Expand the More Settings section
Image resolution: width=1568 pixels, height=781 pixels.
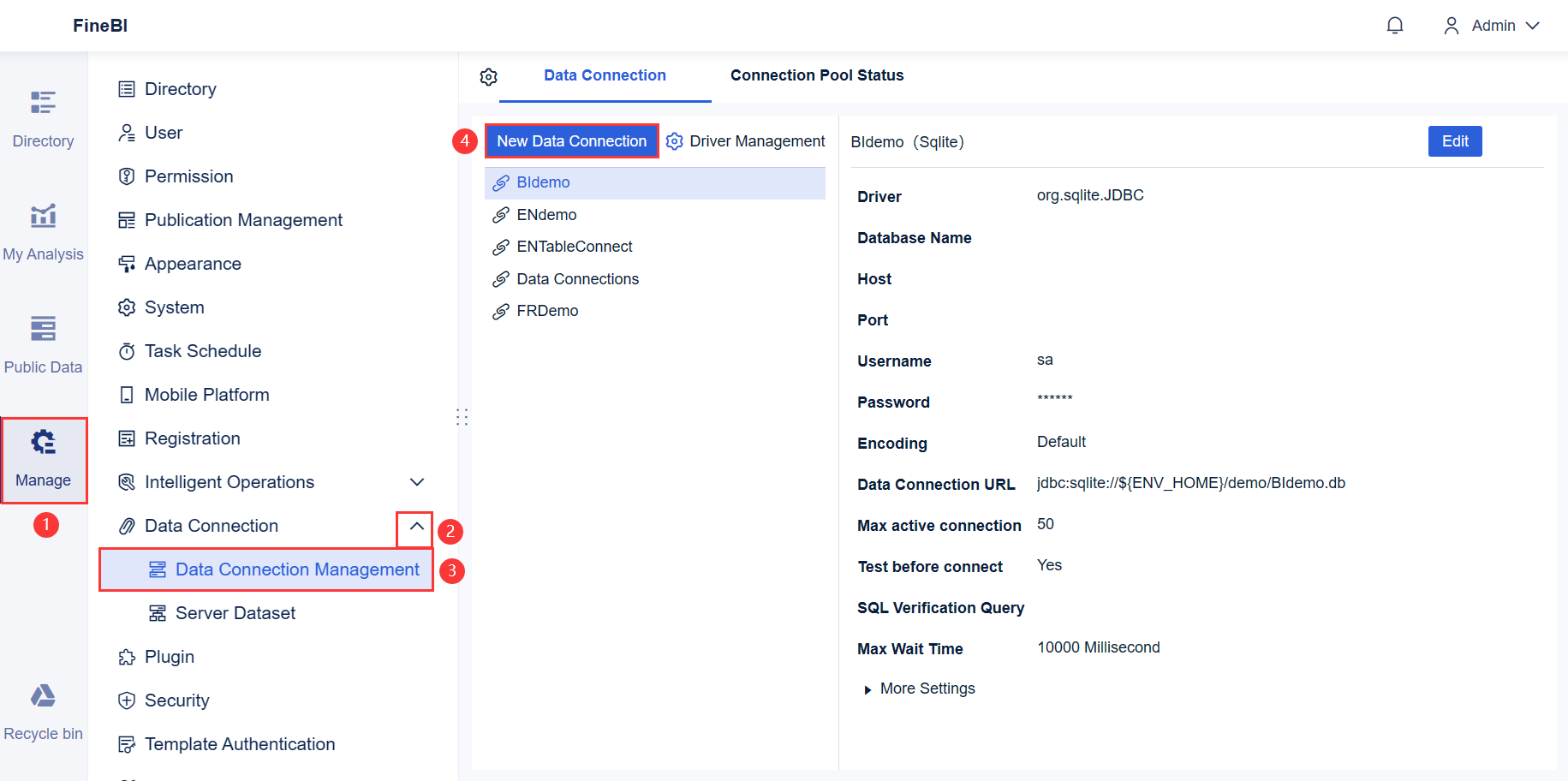coord(927,688)
